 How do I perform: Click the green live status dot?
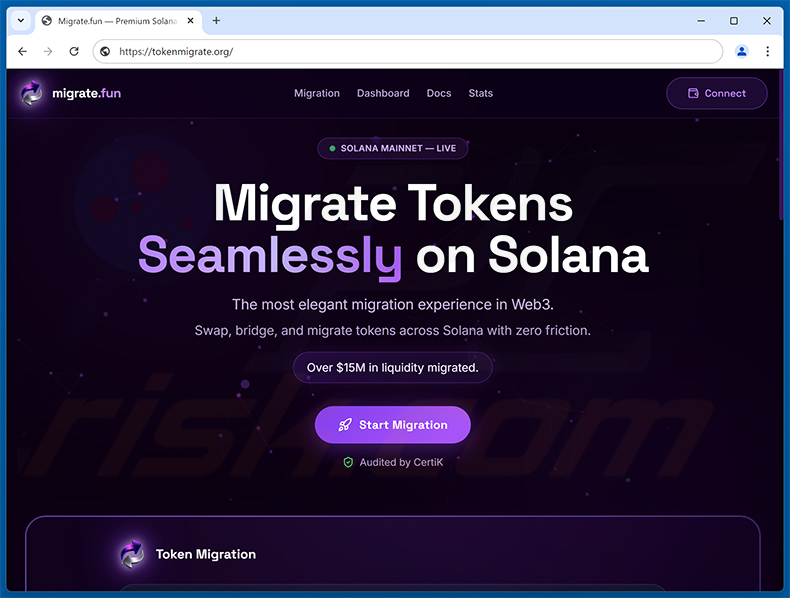click(332, 149)
